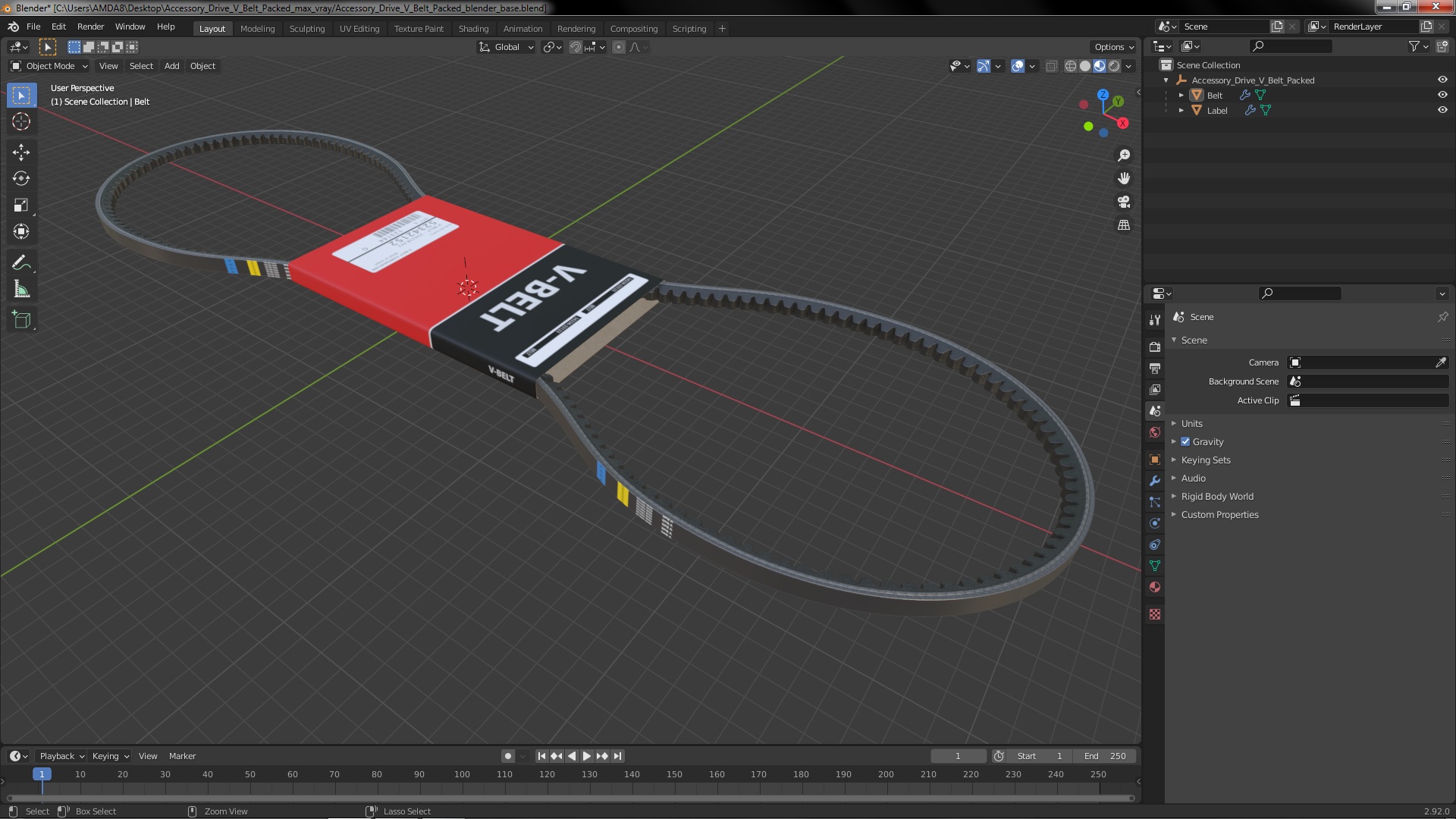Open the Physics properties tab
Viewport: 1456px width, 819px height.
(x=1154, y=523)
